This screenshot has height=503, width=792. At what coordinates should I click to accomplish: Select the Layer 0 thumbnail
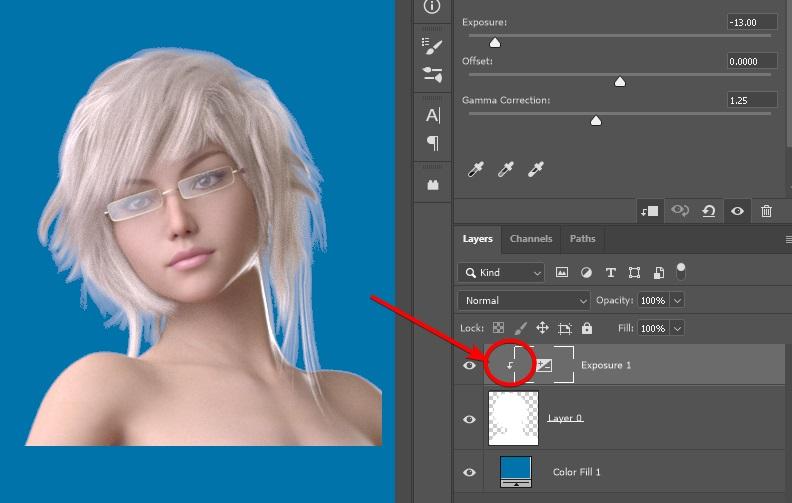[513, 418]
